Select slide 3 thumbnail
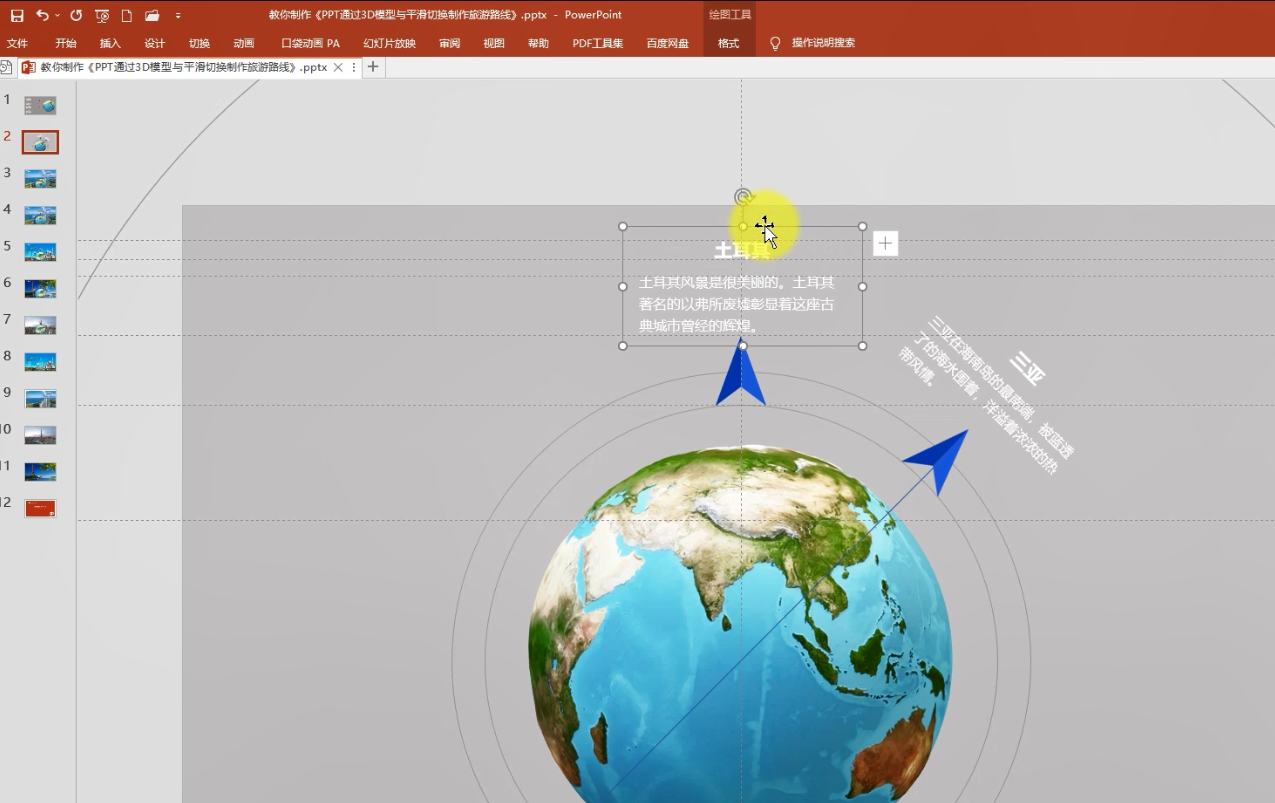1275x803 pixels. click(40, 179)
